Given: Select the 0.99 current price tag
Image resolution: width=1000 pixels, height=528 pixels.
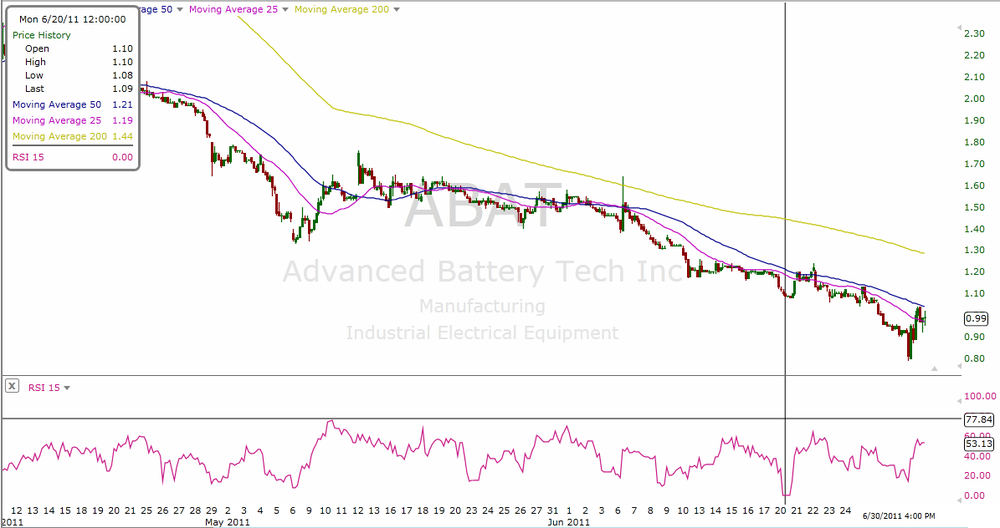Looking at the screenshot, I should tap(976, 318).
